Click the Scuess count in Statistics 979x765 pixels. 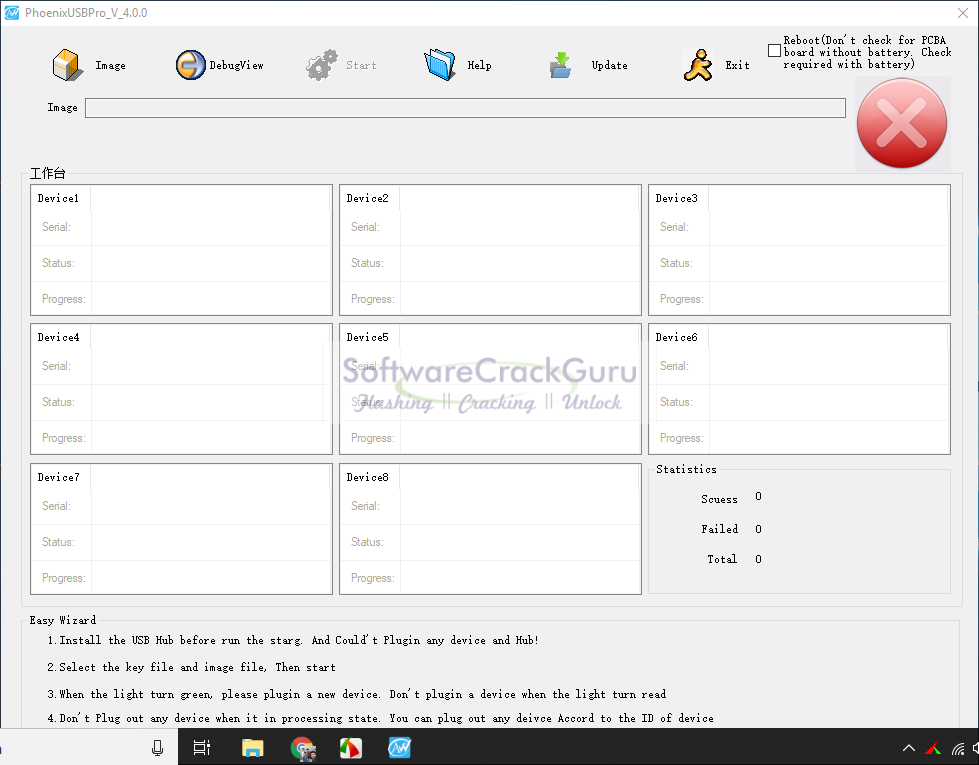click(x=758, y=496)
